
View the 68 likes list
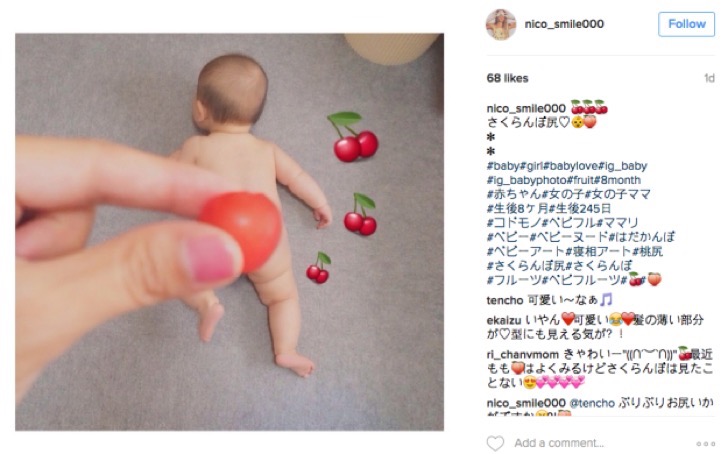pos(507,78)
